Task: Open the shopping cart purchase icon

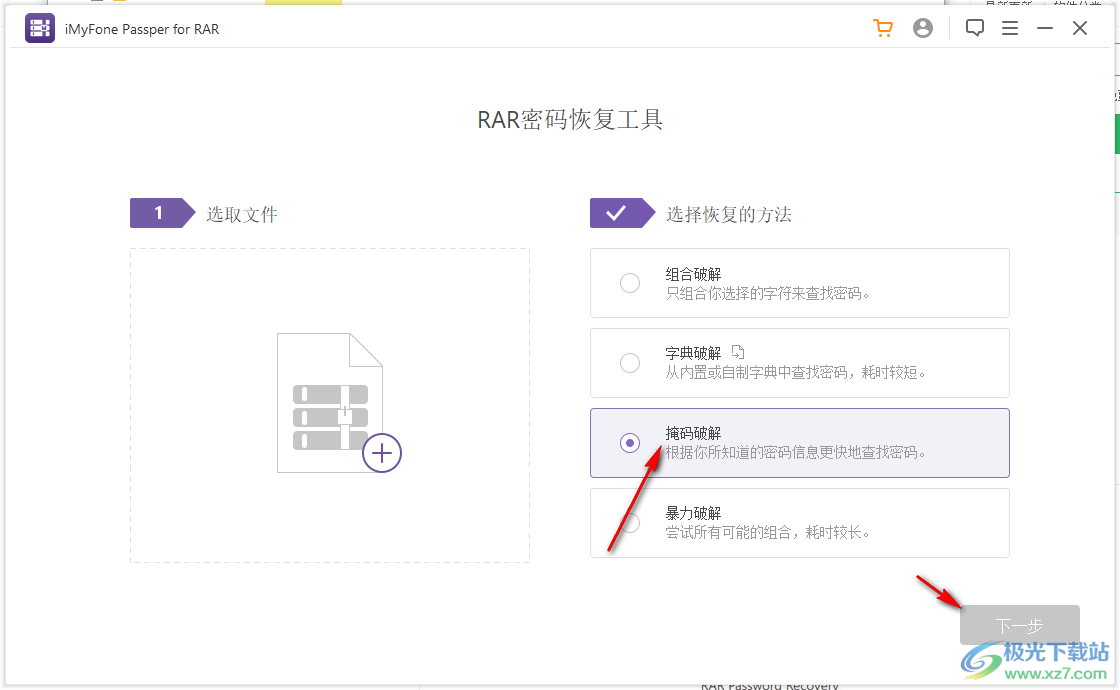Action: (x=883, y=28)
